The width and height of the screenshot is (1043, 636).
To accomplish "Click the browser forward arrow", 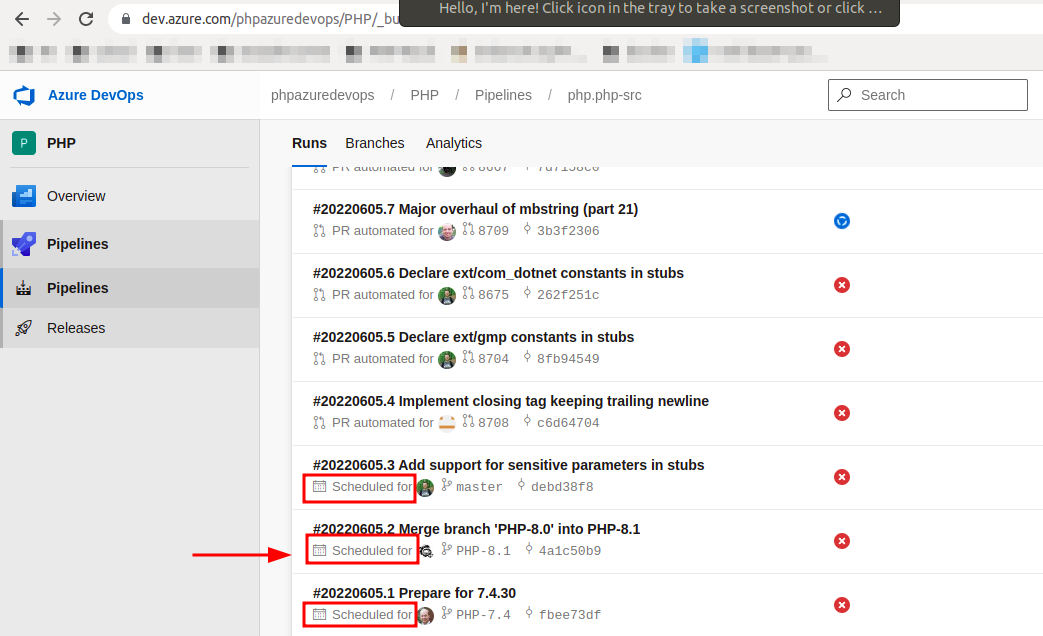I will pyautogui.click(x=54, y=19).
